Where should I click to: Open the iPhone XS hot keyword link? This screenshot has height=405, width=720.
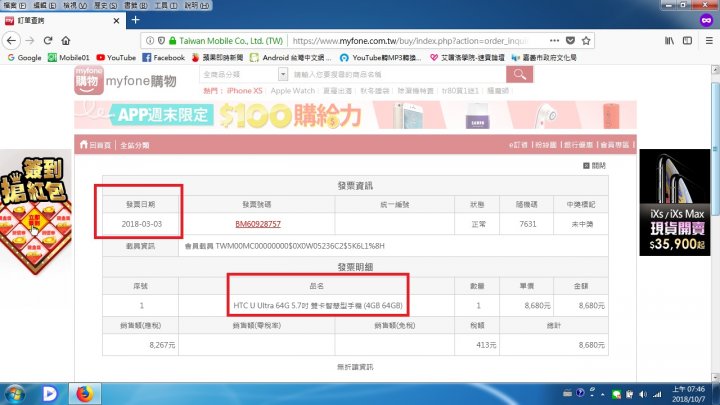point(244,91)
